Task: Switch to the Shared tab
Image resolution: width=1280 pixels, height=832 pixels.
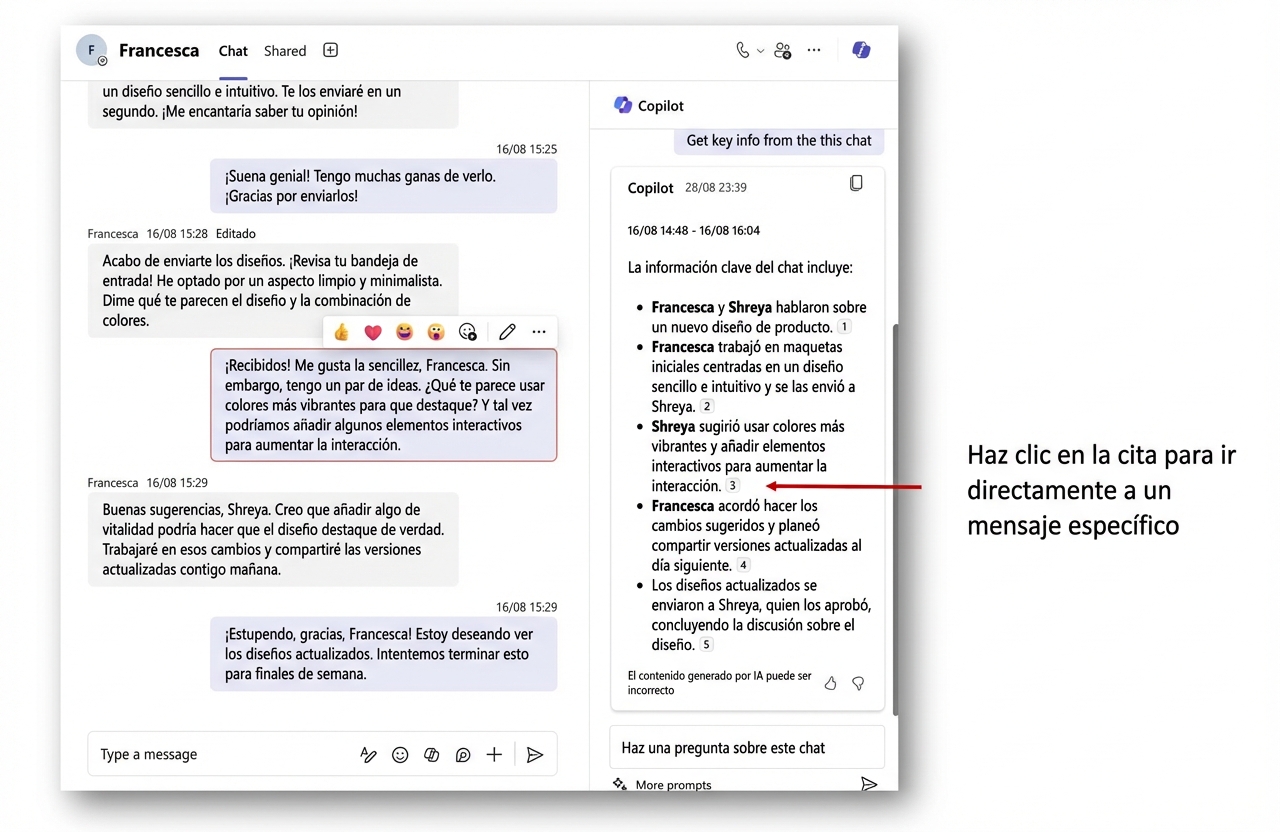Action: 284,50
